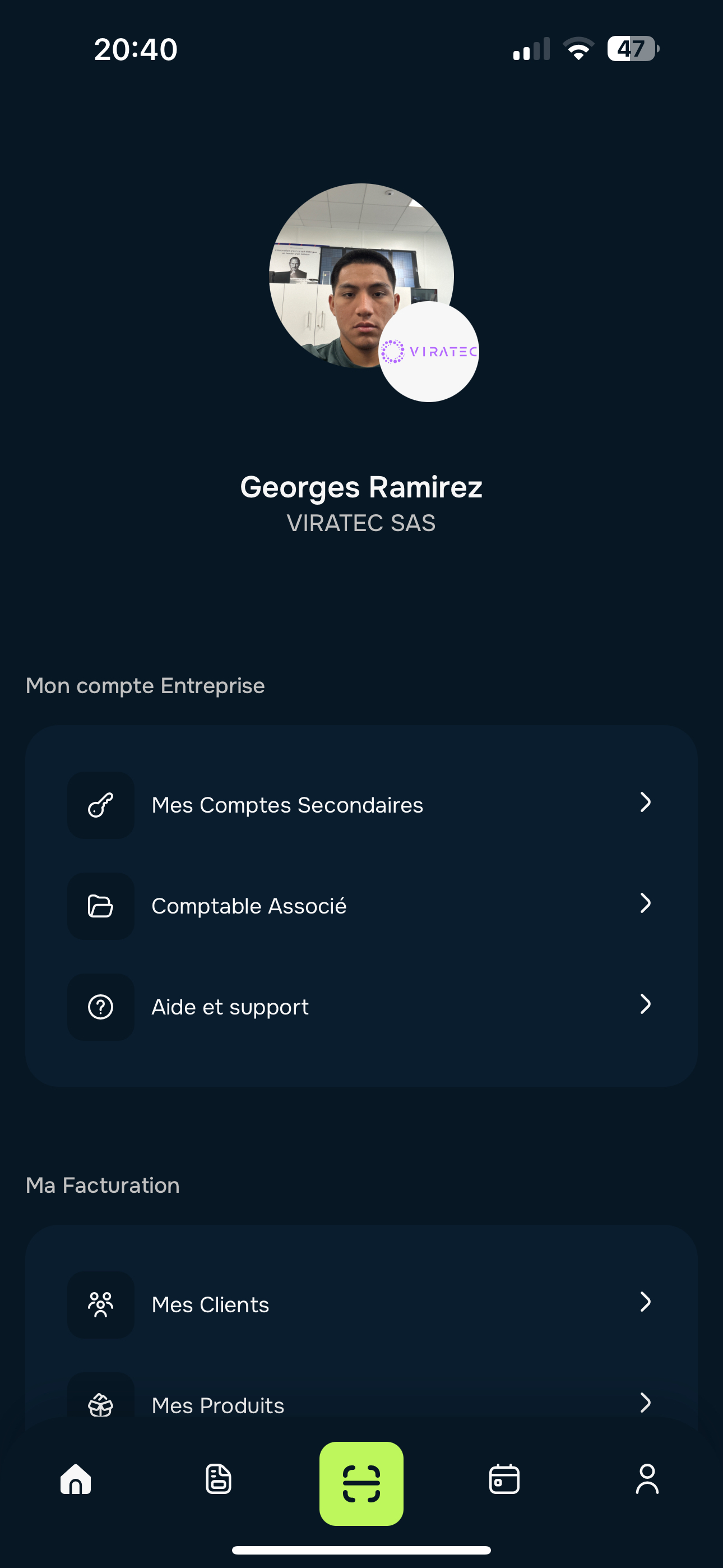Open the home tab icon
This screenshot has width=723, height=1568.
click(76, 1479)
